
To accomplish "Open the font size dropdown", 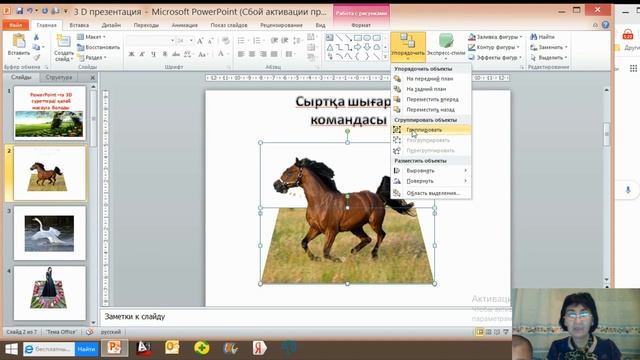I will click(191, 40).
